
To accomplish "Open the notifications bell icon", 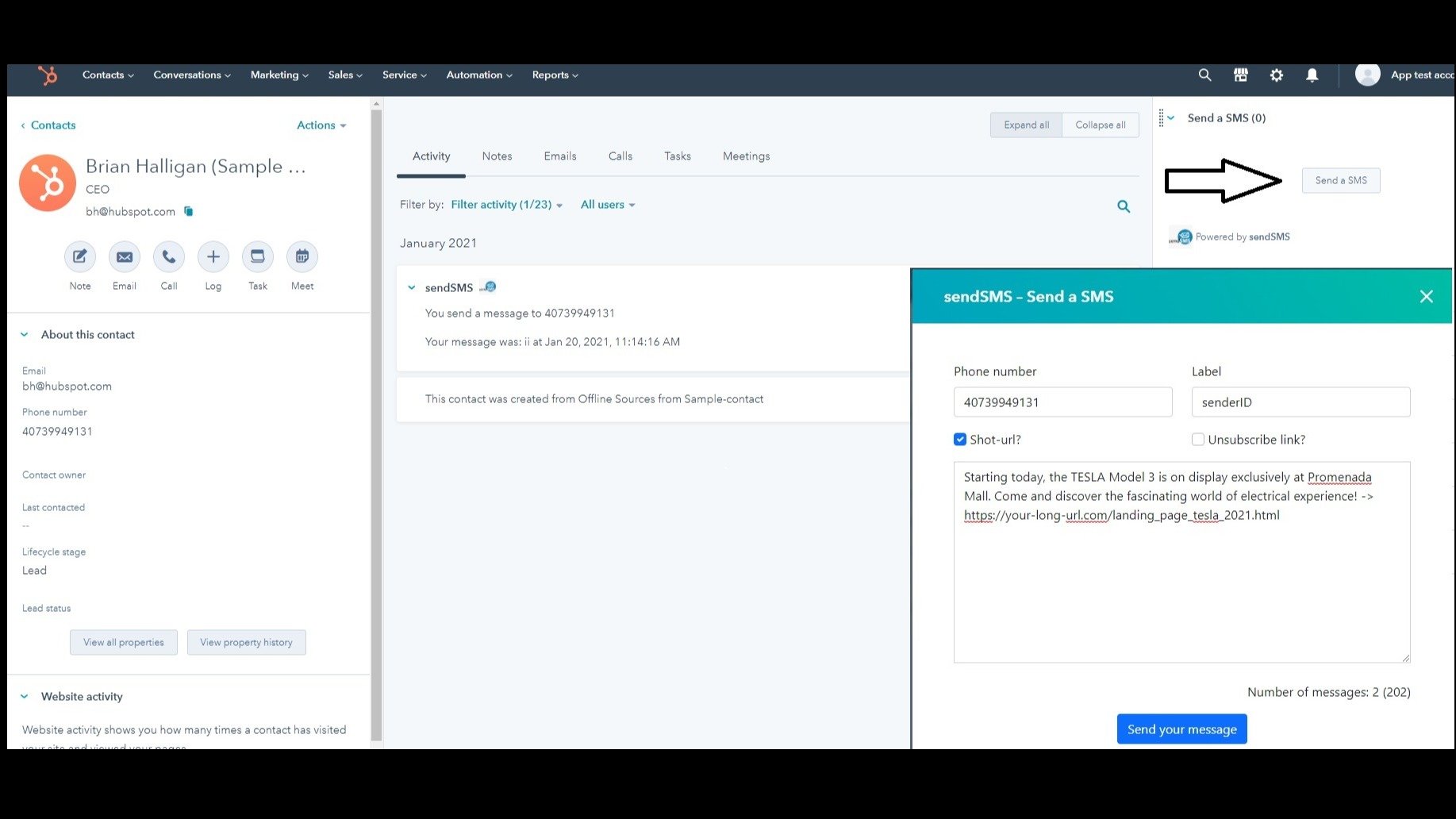I will point(1312,75).
